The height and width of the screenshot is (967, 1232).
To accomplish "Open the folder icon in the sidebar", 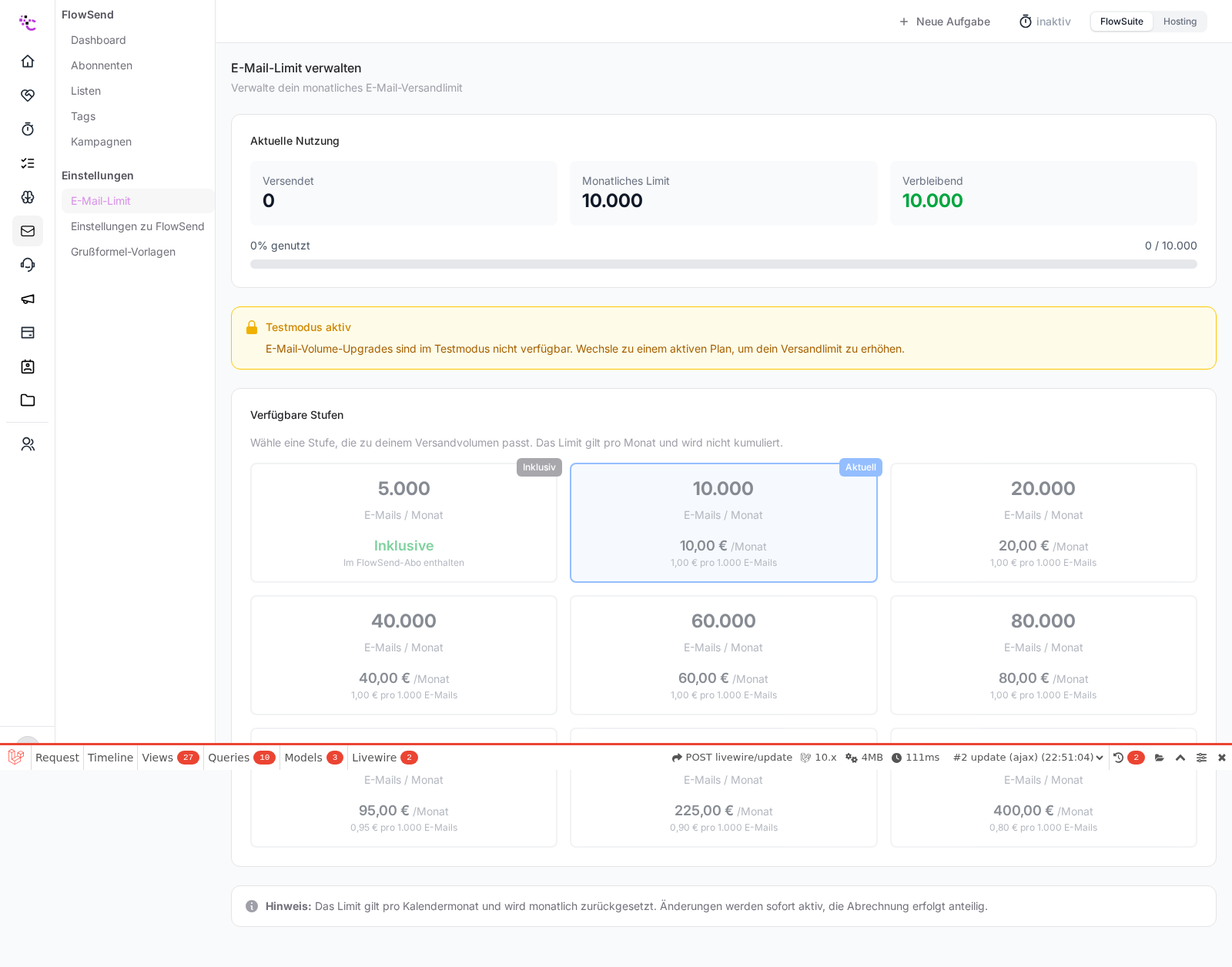I will 28,400.
